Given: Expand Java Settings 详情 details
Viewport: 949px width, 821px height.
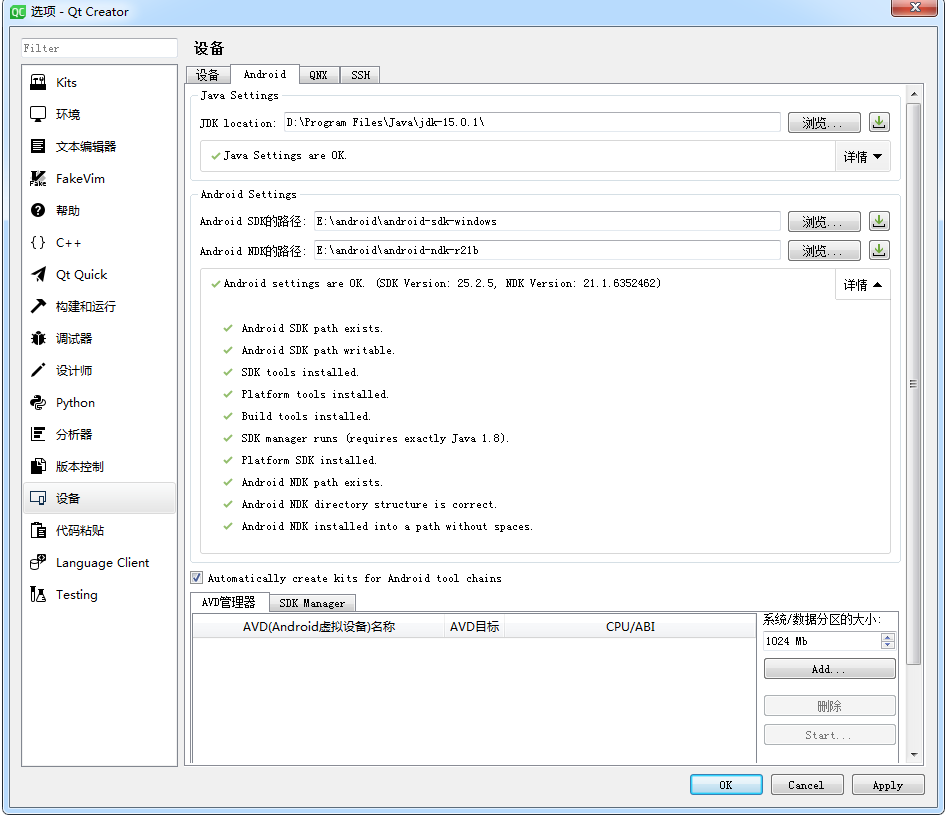Looking at the screenshot, I should 862,157.
